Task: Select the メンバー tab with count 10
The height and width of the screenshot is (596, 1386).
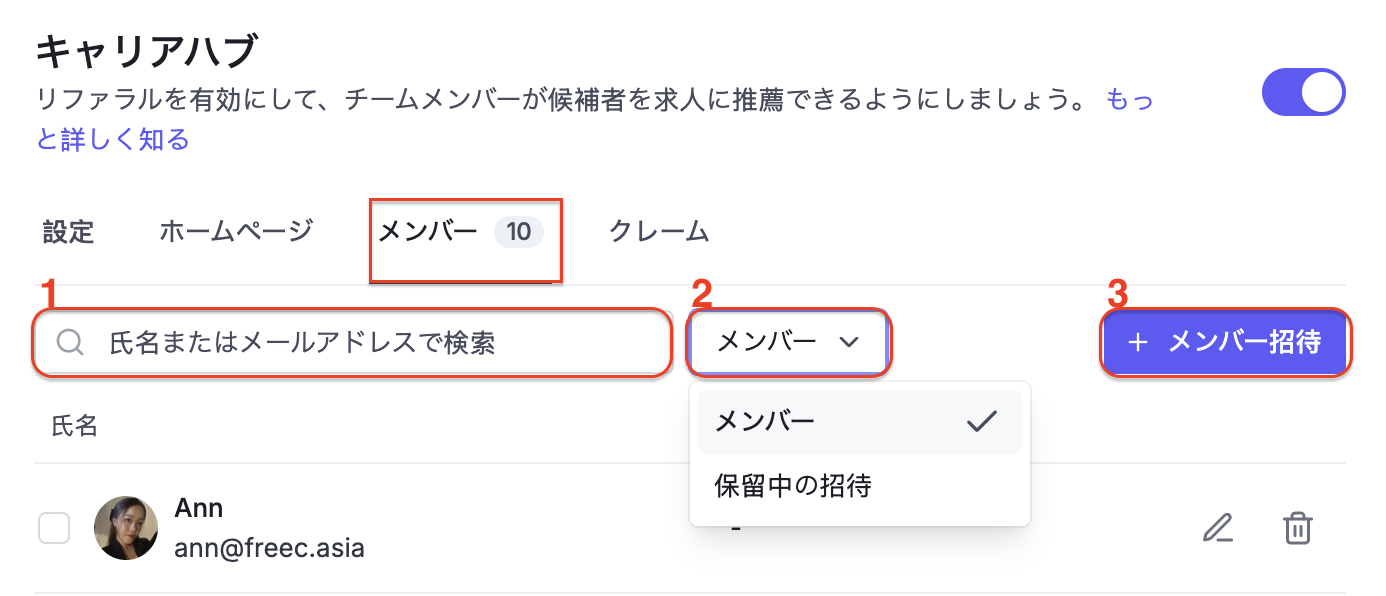Action: [x=460, y=232]
